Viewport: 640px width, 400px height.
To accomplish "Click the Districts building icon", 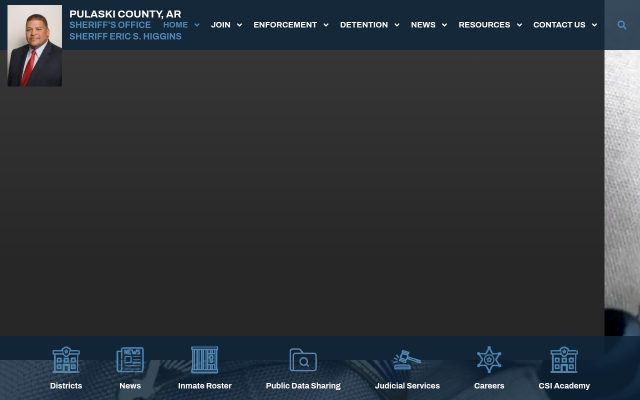I will tap(66, 360).
